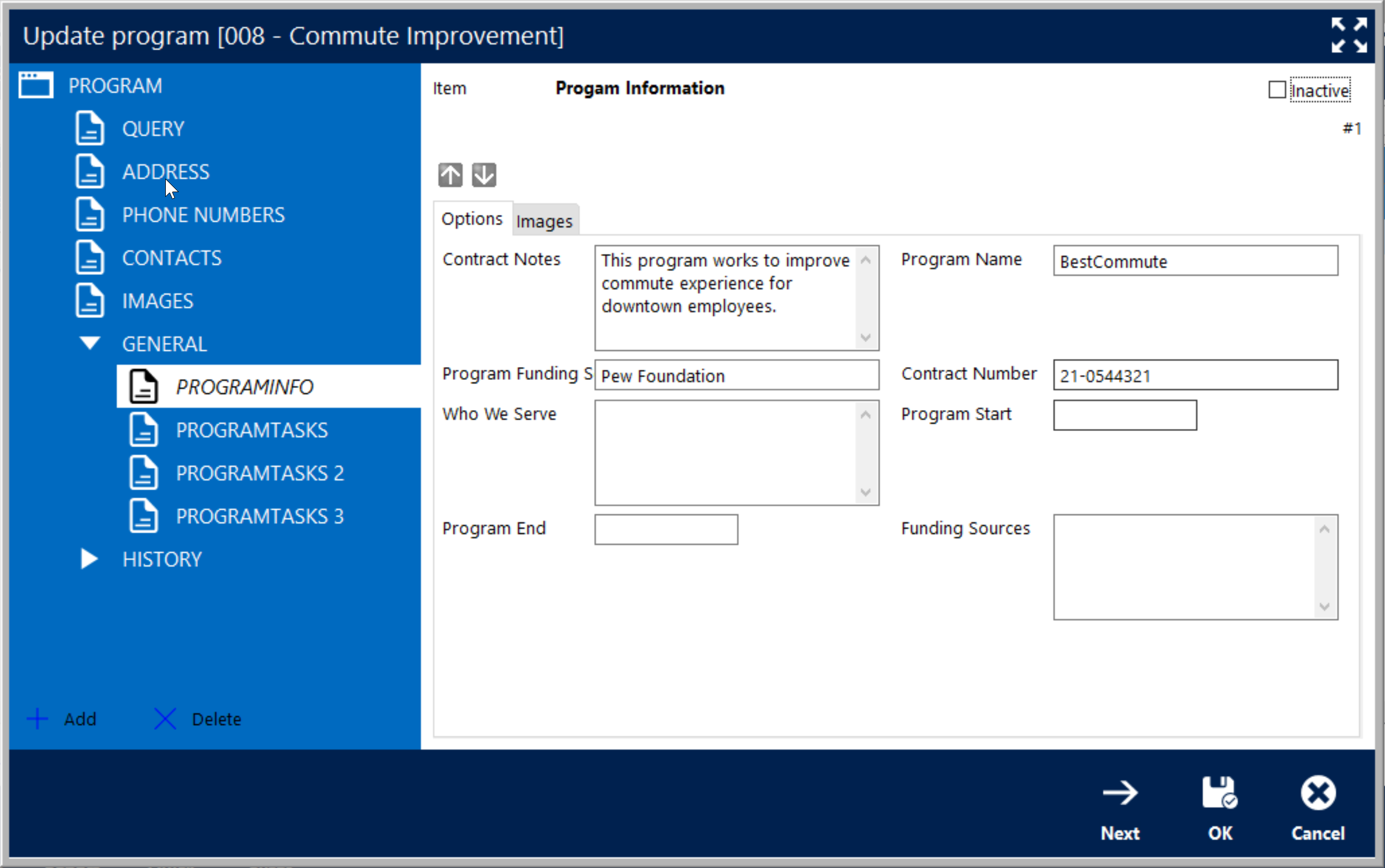Screen dimensions: 1385x868
Task: Click the Move item down arrow icon
Action: pos(484,175)
